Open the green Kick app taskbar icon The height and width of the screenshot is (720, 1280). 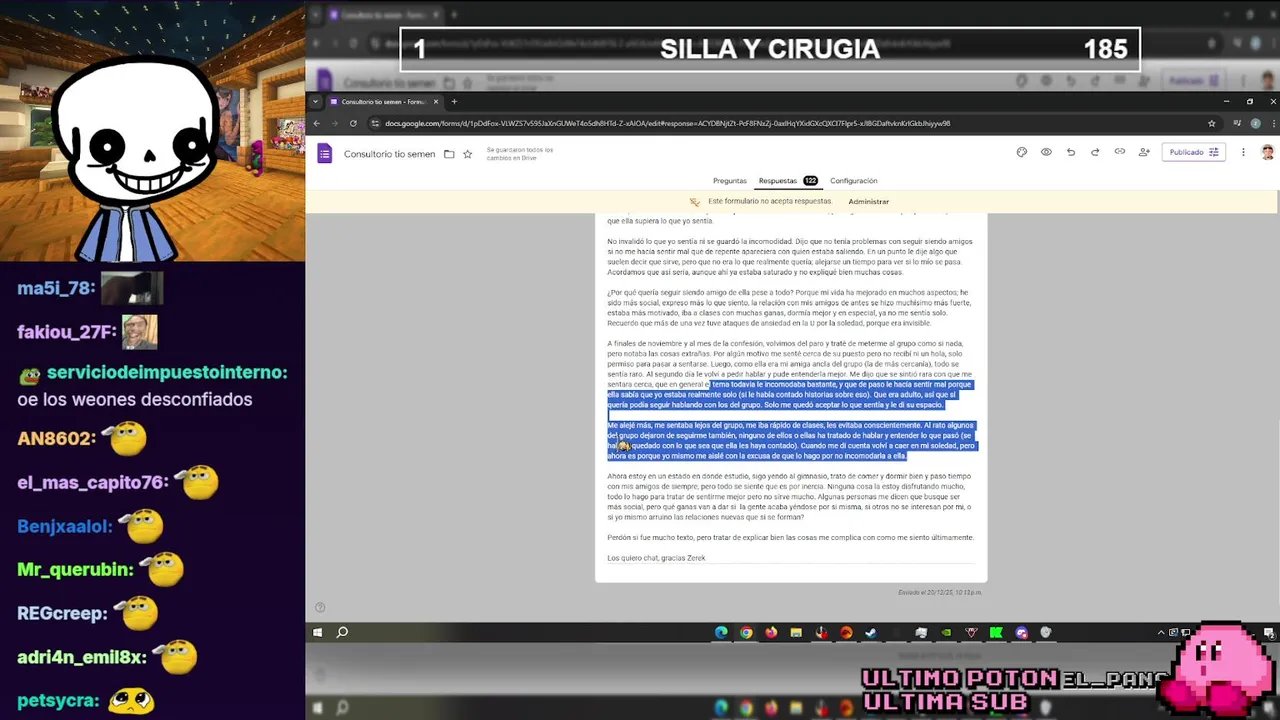(x=996, y=632)
